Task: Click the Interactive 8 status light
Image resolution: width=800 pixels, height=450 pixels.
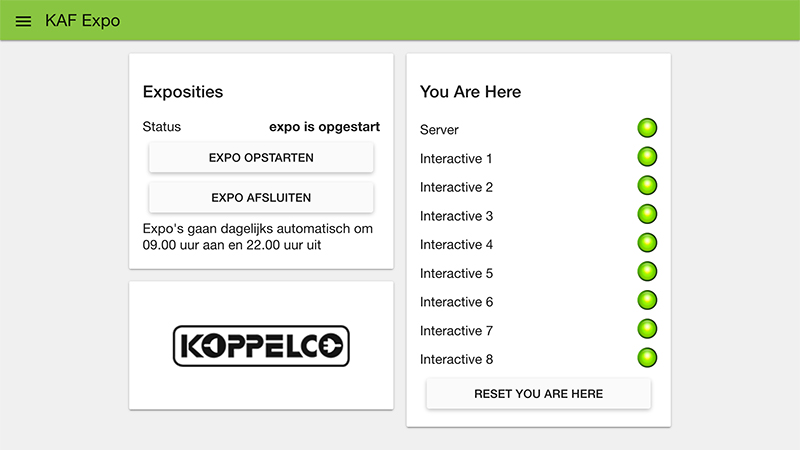Action: [x=647, y=358]
